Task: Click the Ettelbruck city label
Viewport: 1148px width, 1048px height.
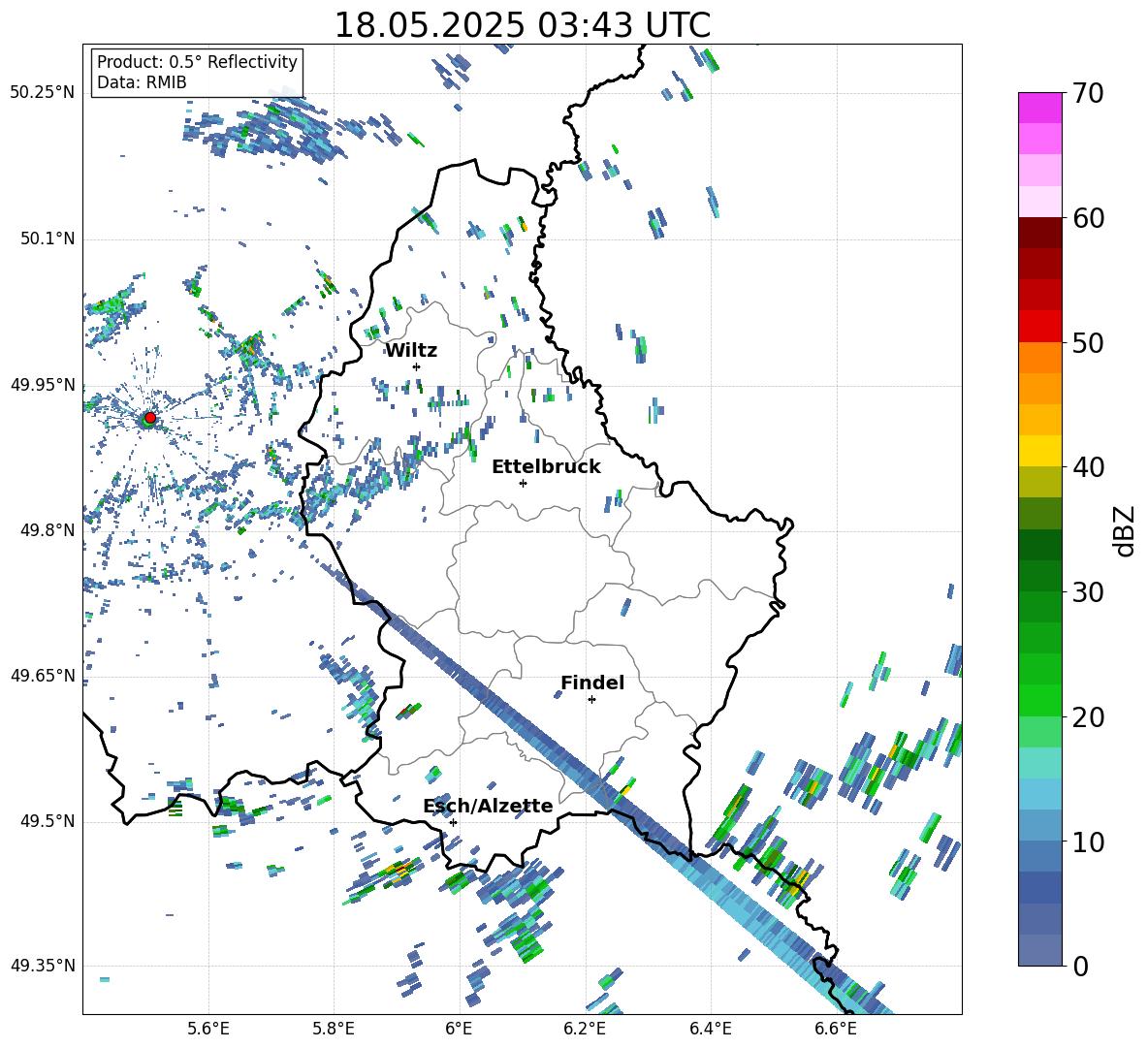Action: (546, 467)
